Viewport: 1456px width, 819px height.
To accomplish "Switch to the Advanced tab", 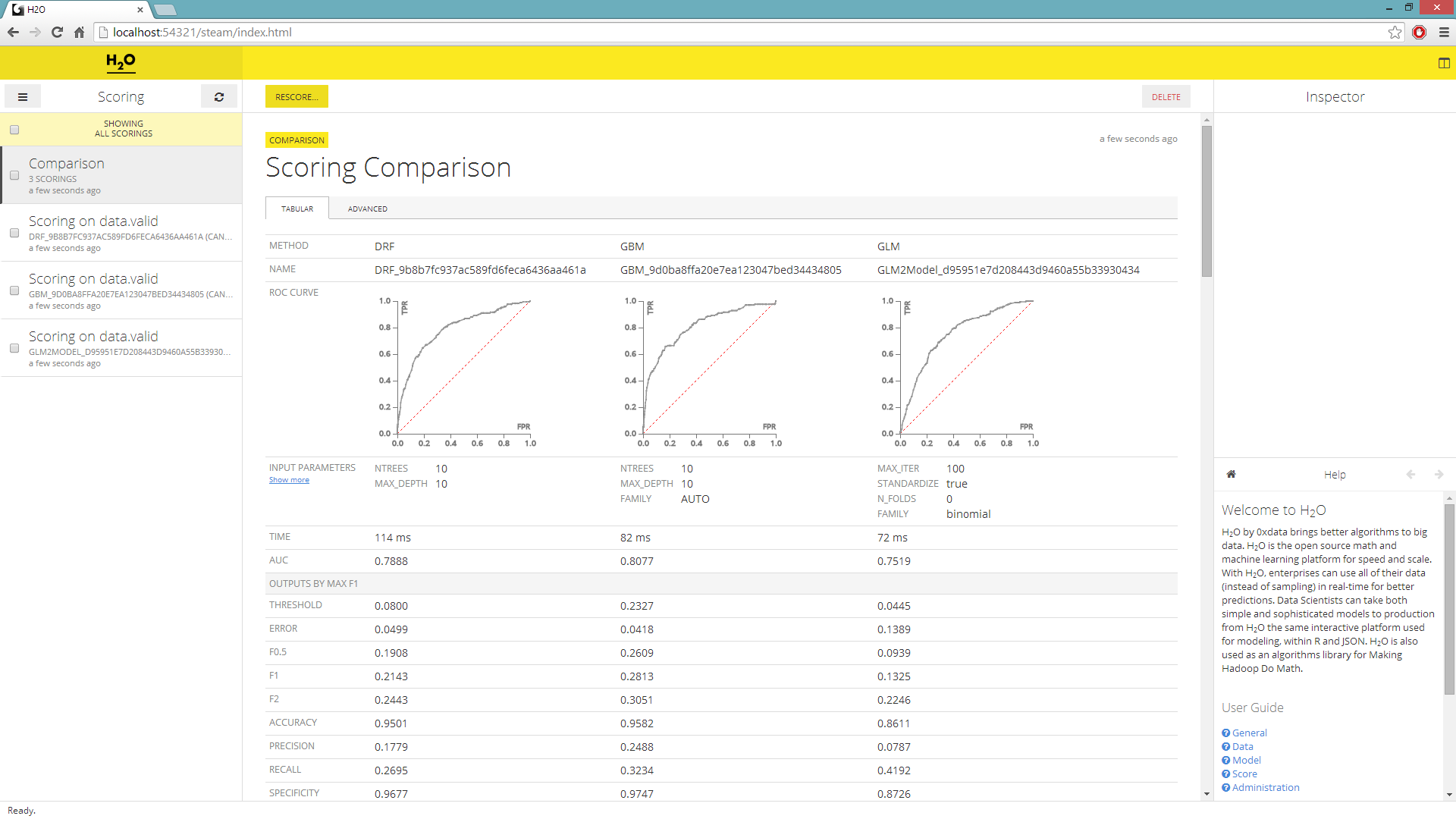I will [x=367, y=209].
